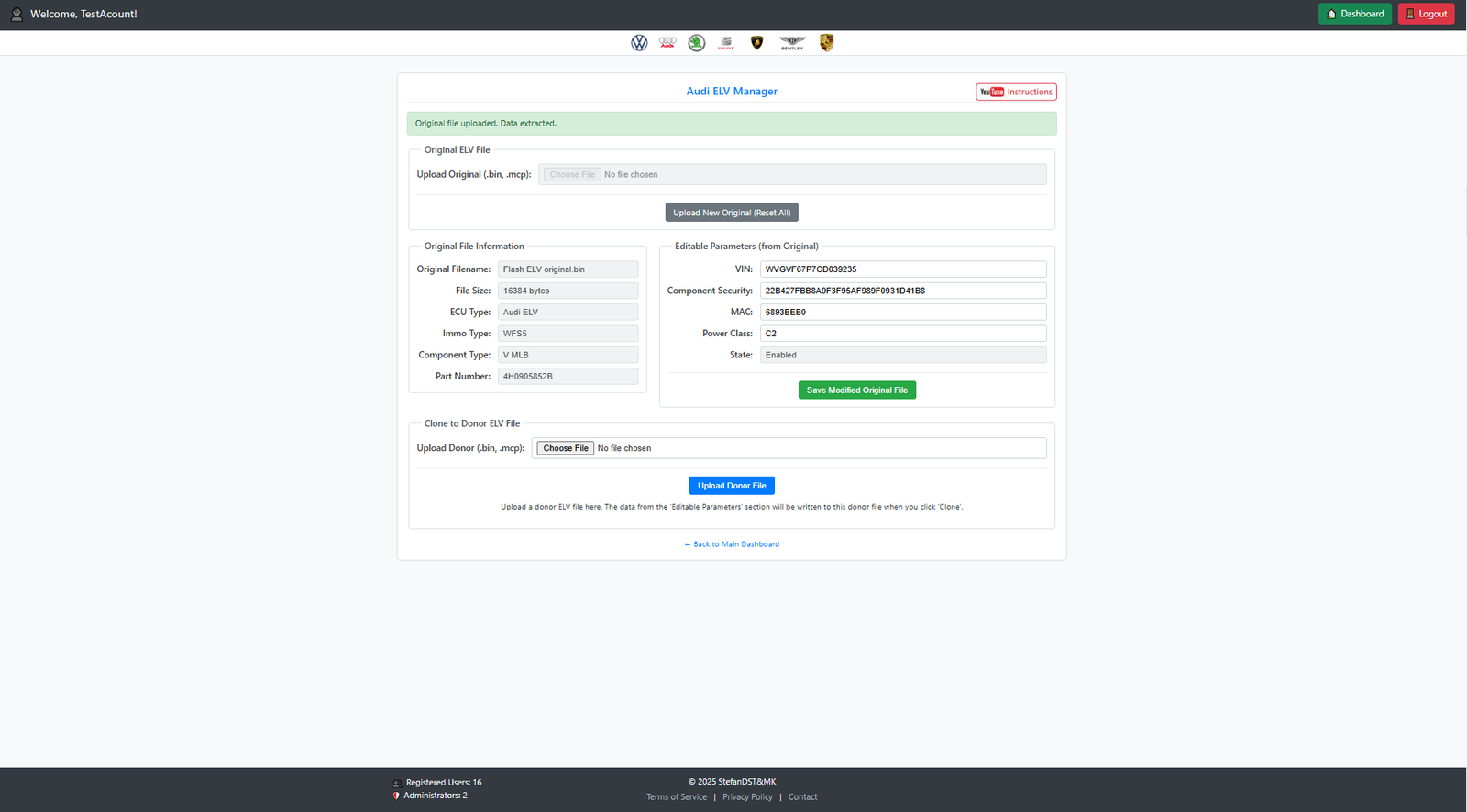Click the 'Clone to Donor ELV File' legend
Viewport: 1467px width, 812px height.
472,423
